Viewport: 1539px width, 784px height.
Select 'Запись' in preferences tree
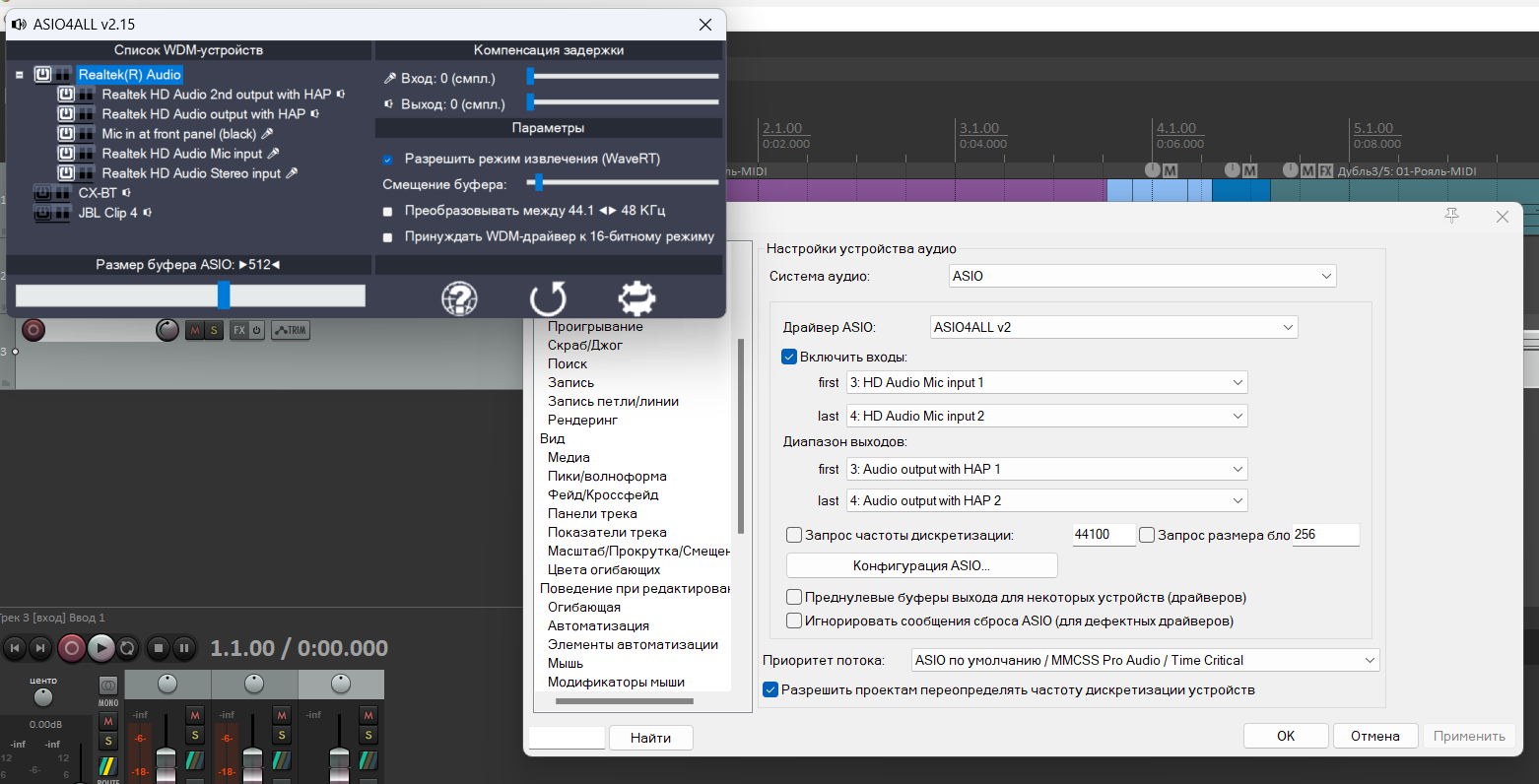pos(571,382)
